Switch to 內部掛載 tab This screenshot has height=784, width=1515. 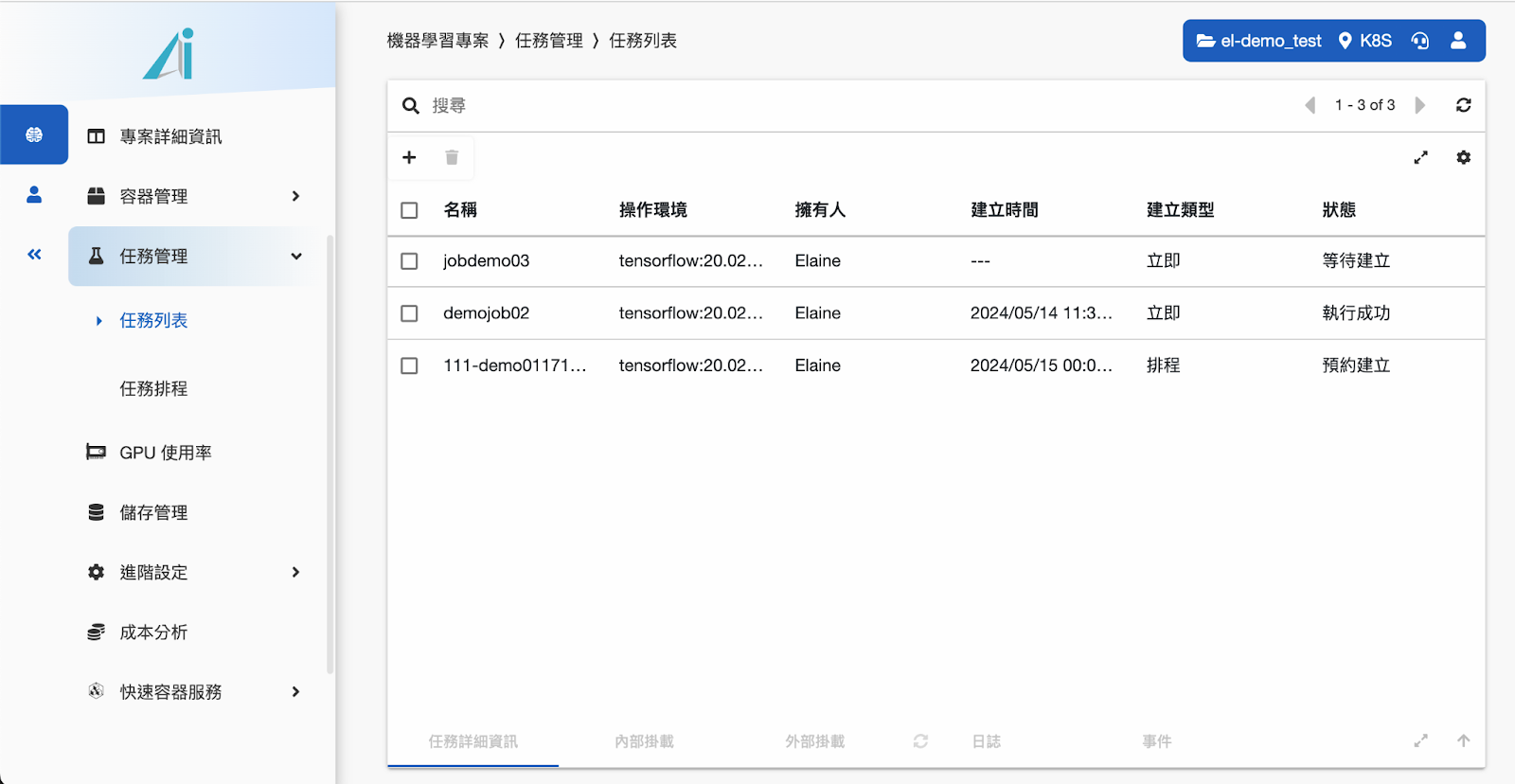tap(644, 741)
